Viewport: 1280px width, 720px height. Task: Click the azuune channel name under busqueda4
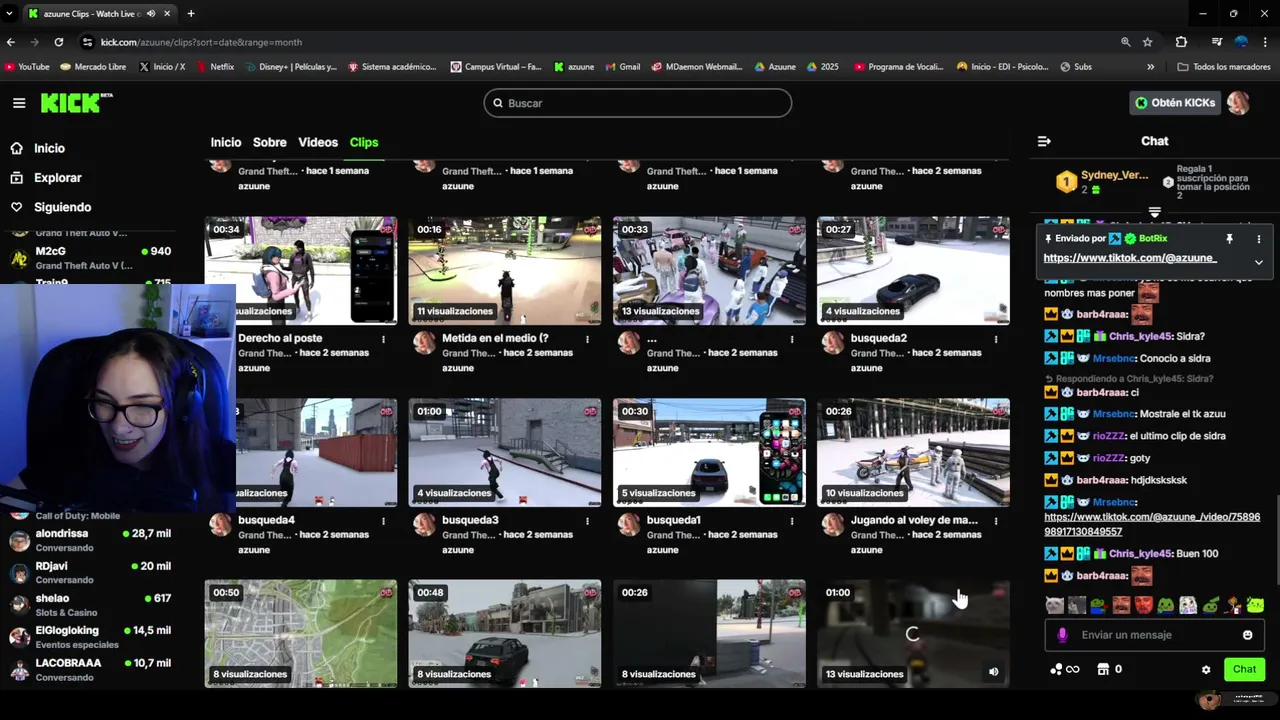(254, 550)
